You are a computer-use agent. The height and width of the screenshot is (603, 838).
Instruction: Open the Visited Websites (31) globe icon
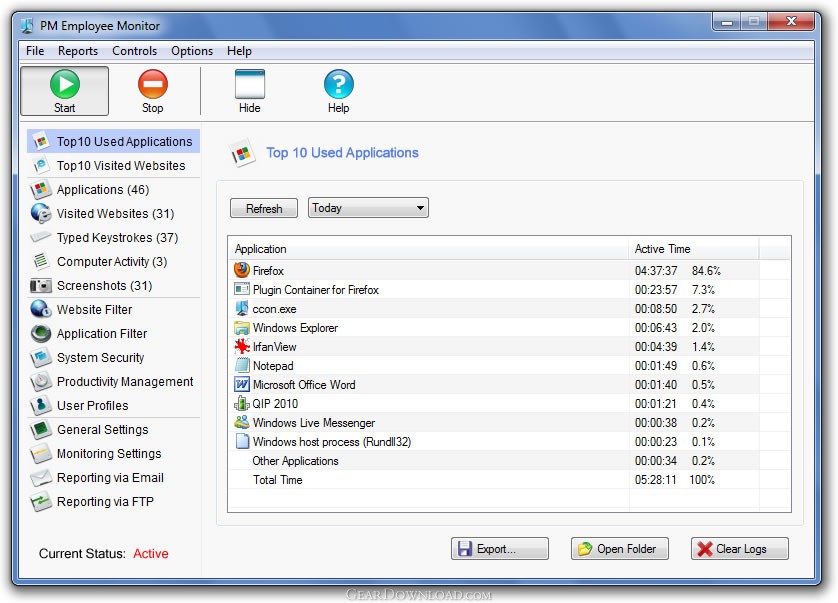(x=41, y=213)
